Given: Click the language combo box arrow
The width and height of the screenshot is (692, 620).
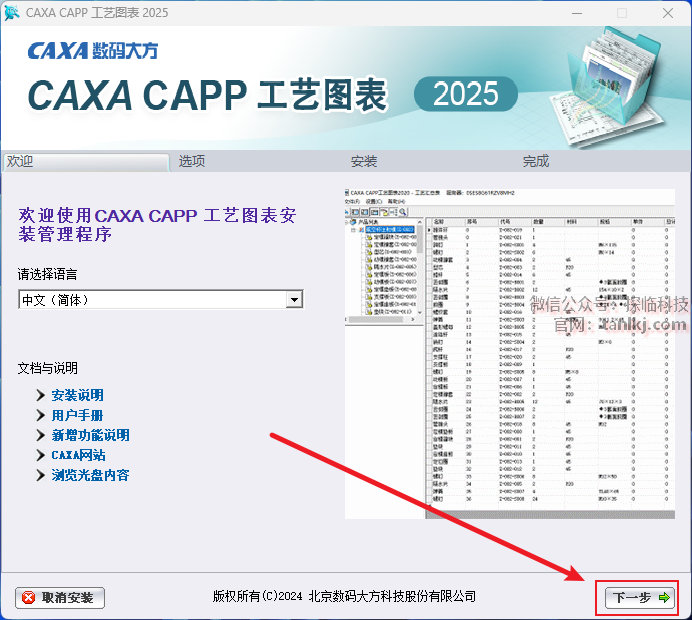Looking at the screenshot, I should [x=294, y=300].
